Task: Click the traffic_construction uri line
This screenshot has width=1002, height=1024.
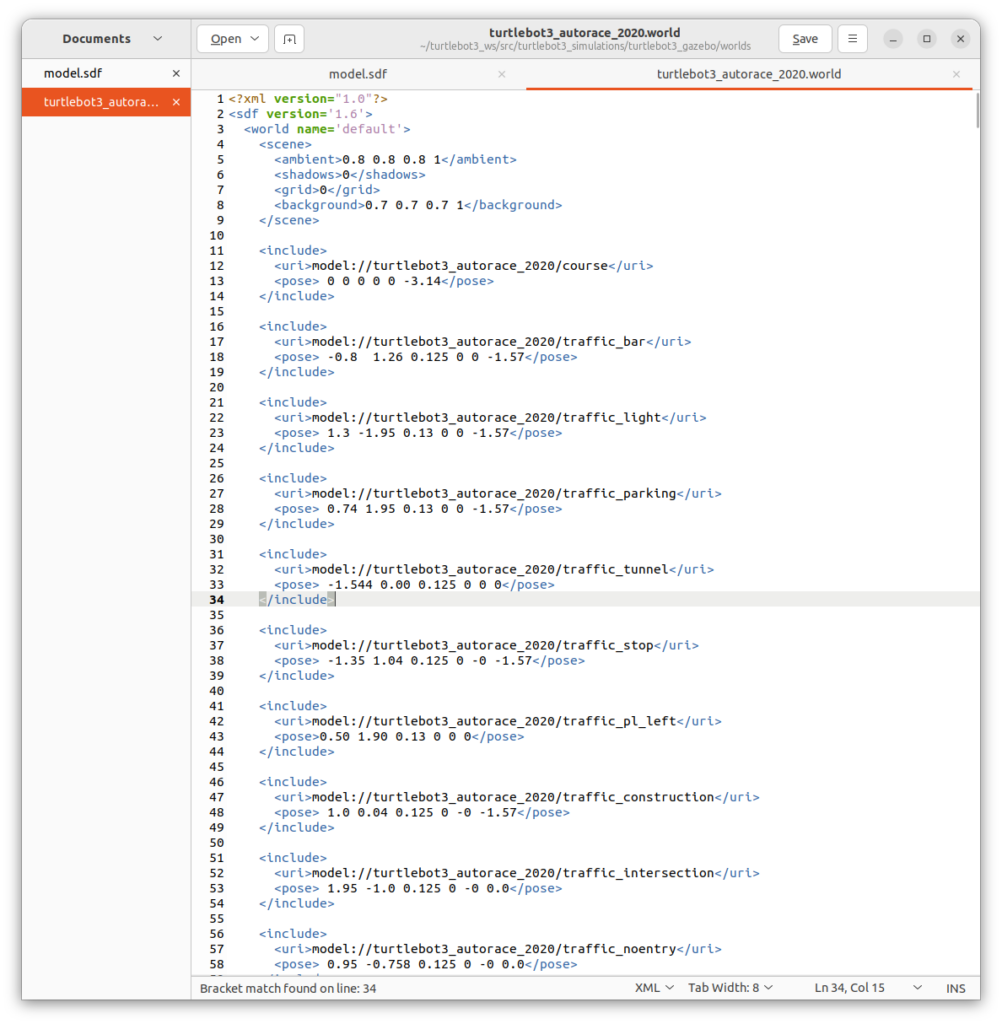Action: coord(517,797)
